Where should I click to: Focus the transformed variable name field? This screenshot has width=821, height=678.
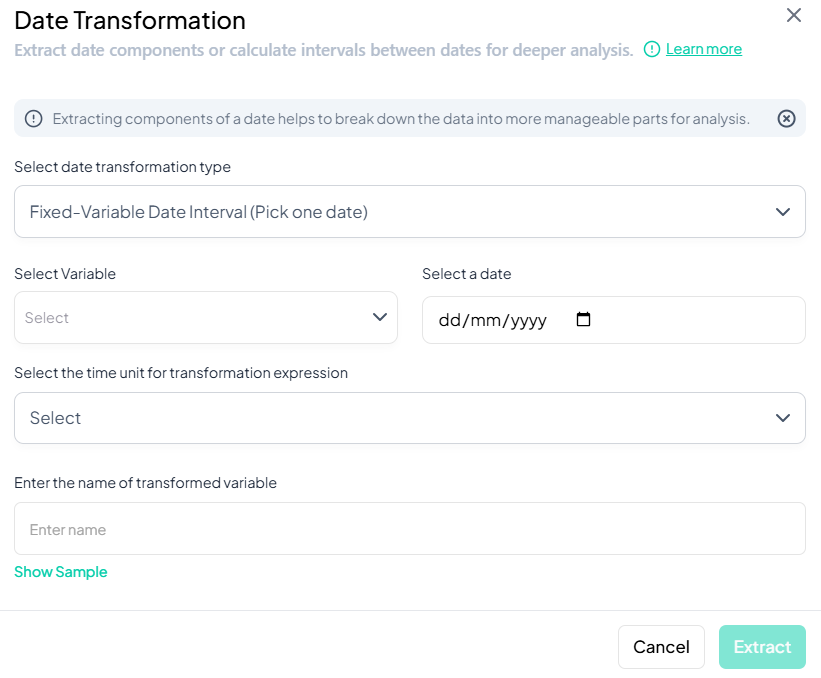coord(409,529)
